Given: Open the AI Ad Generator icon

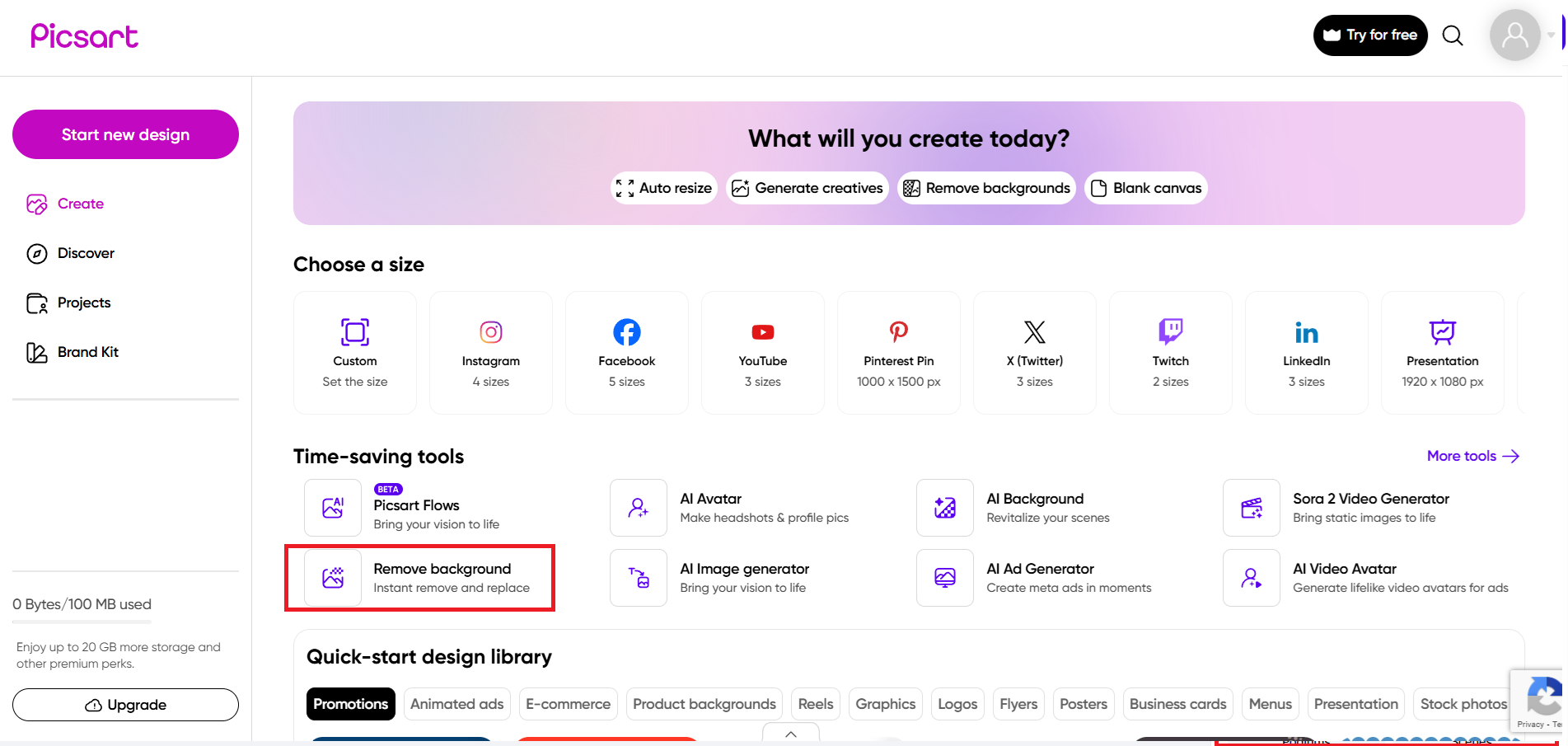Looking at the screenshot, I should coord(945,578).
